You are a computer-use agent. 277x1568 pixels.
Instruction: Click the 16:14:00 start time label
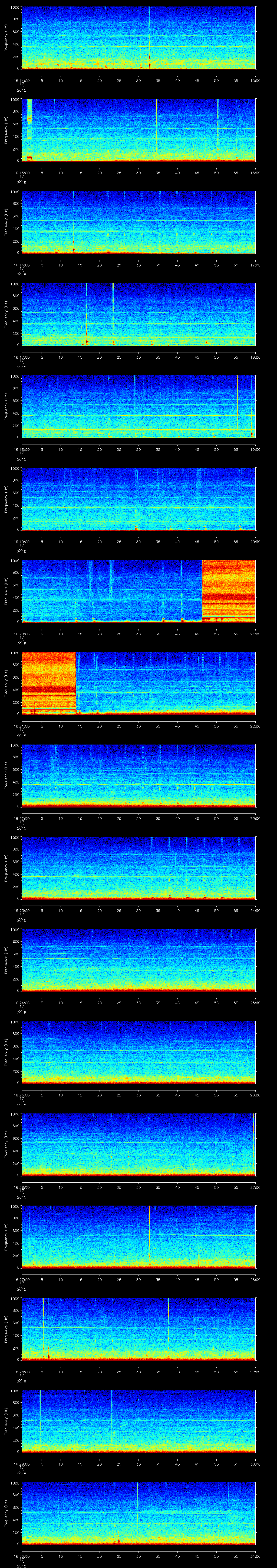tap(21, 80)
